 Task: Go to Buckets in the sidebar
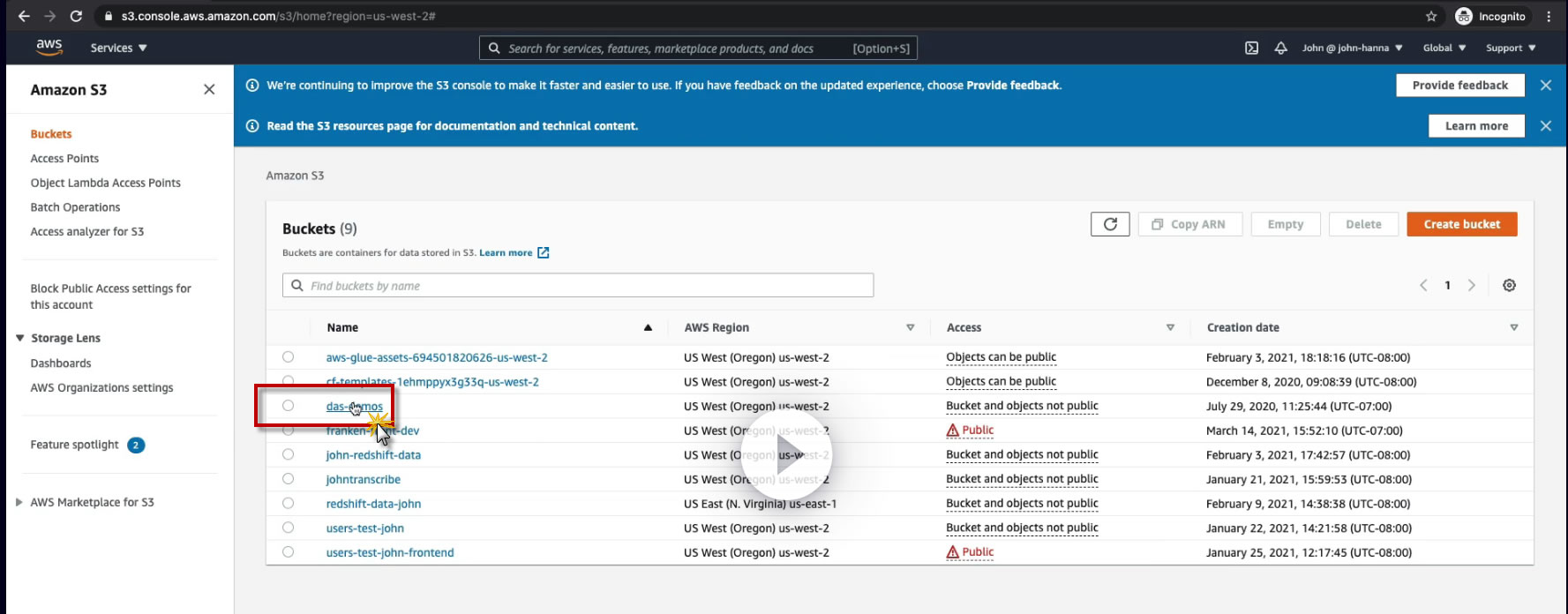(x=51, y=134)
